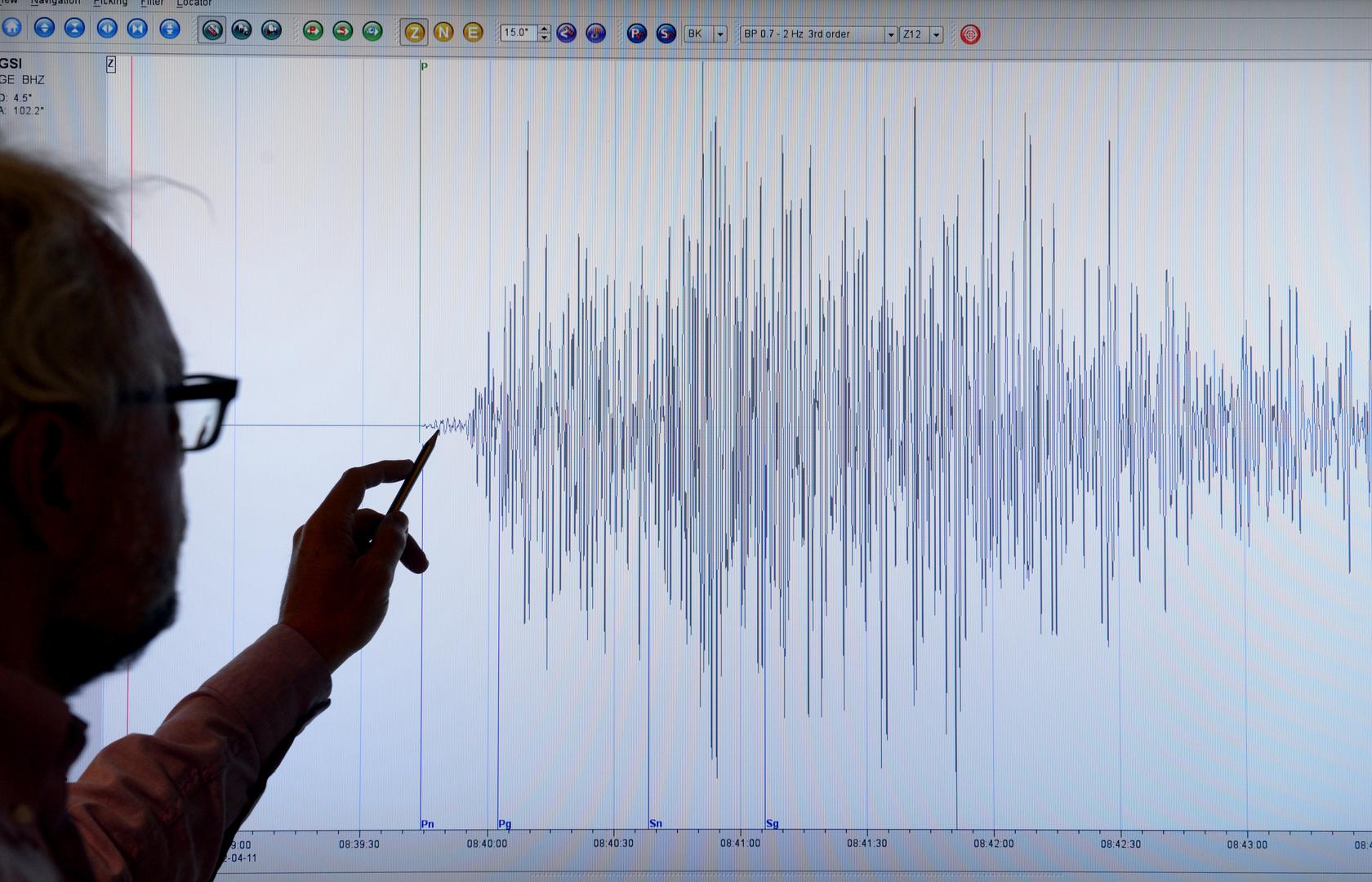Click the vertical compress arrows icon
This screenshot has width=1372, height=882.
pyautogui.click(x=74, y=28)
